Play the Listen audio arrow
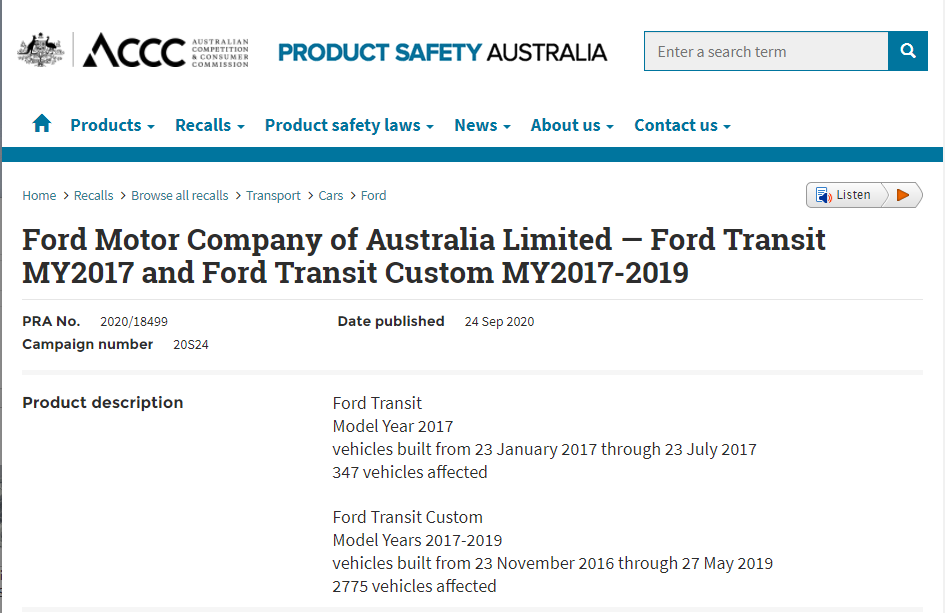The image size is (945, 613). pyautogui.click(x=903, y=195)
